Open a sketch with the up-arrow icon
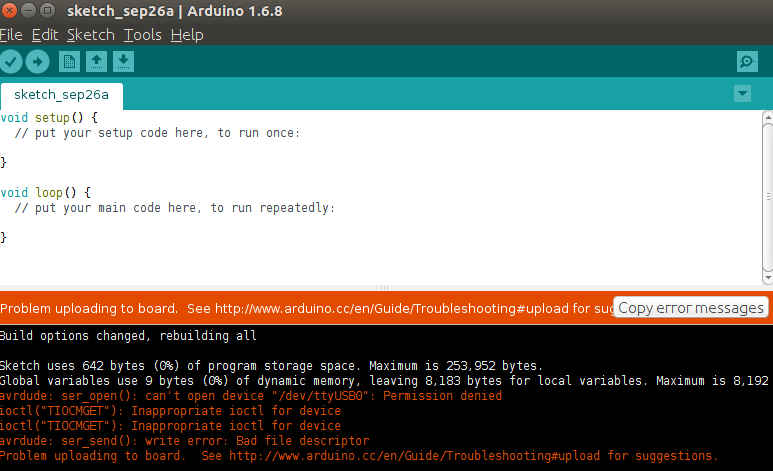The height and width of the screenshot is (471, 773). click(x=96, y=62)
